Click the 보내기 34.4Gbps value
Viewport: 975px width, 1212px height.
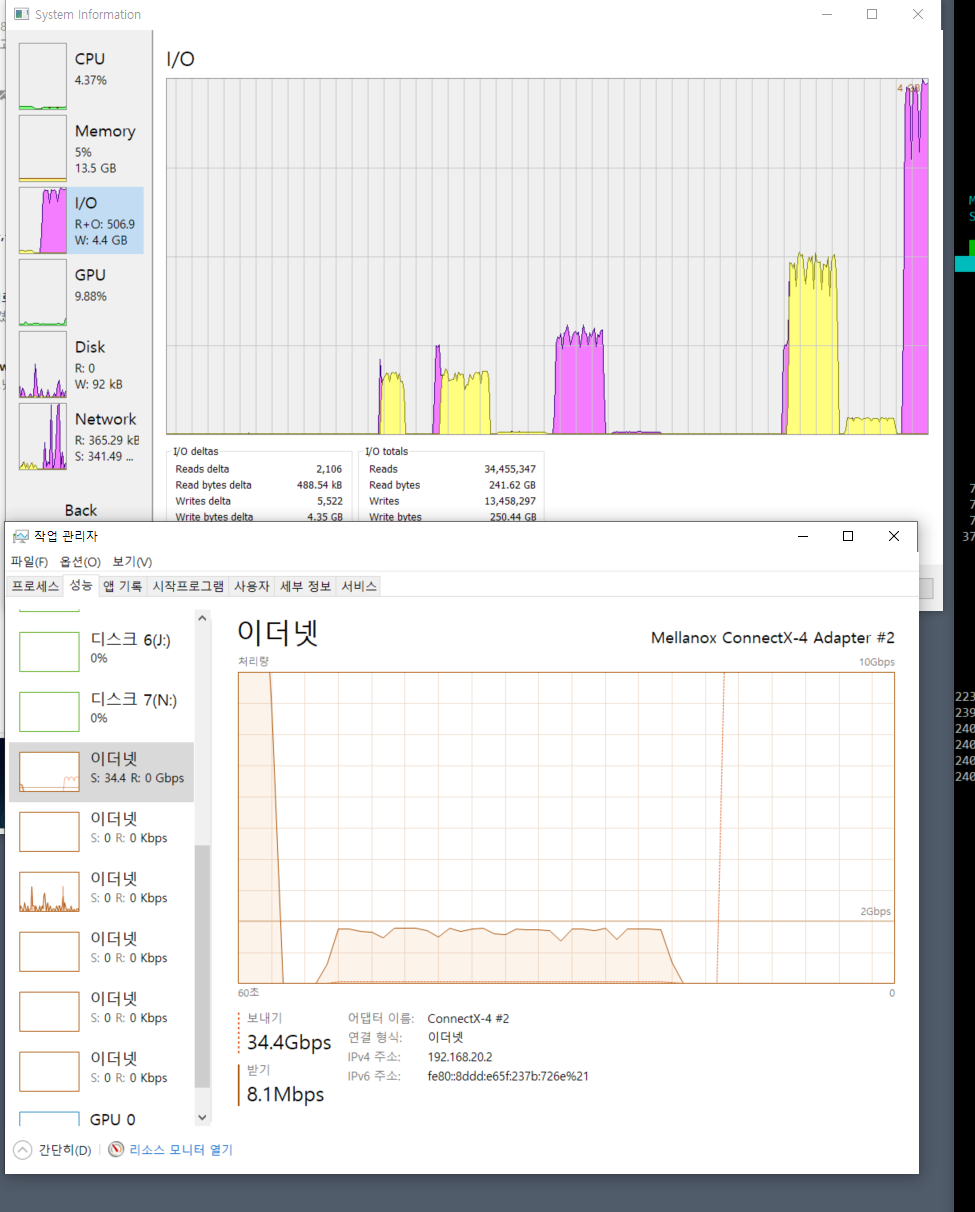click(289, 1043)
